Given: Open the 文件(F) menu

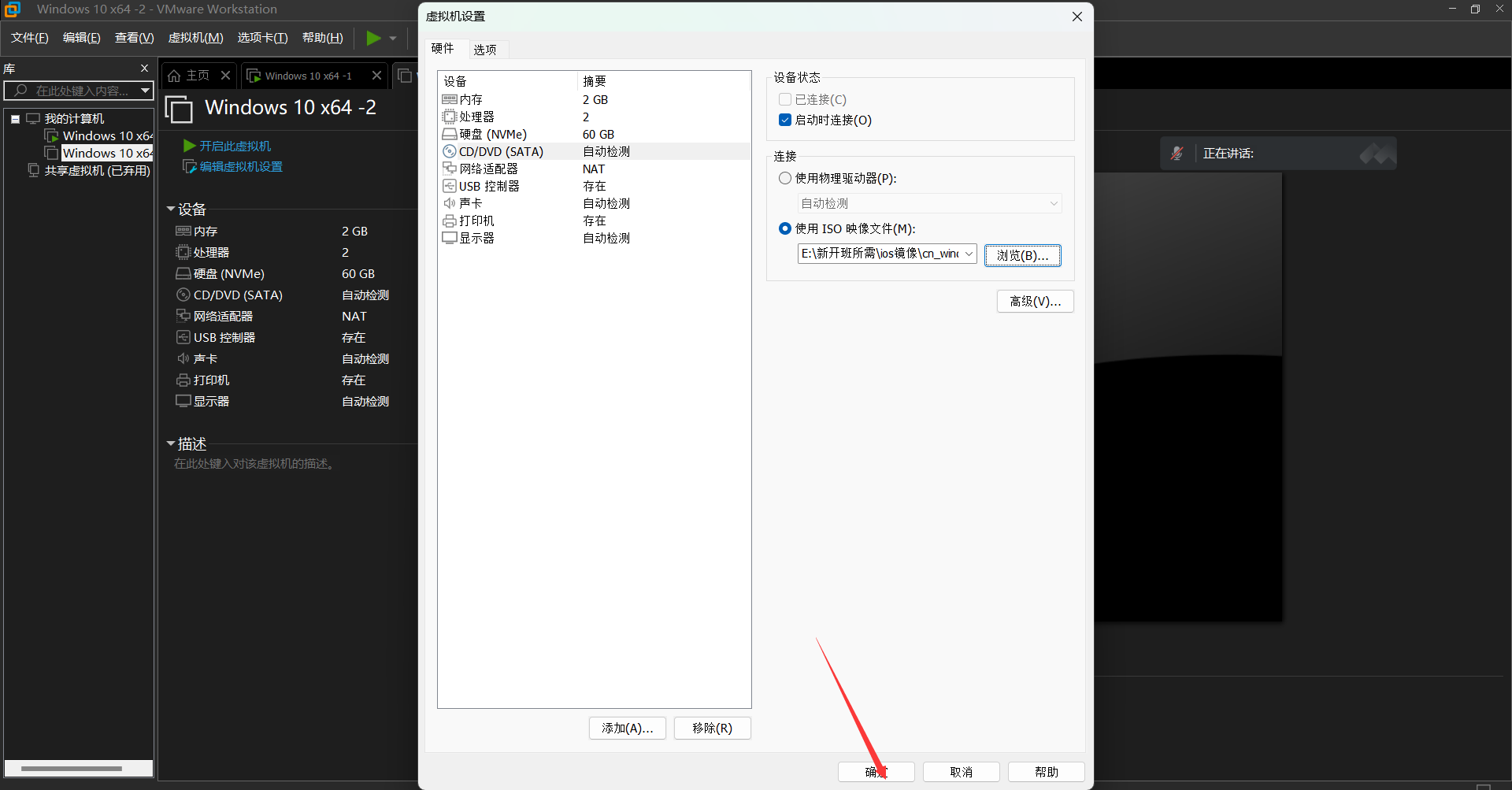Looking at the screenshot, I should coord(30,38).
